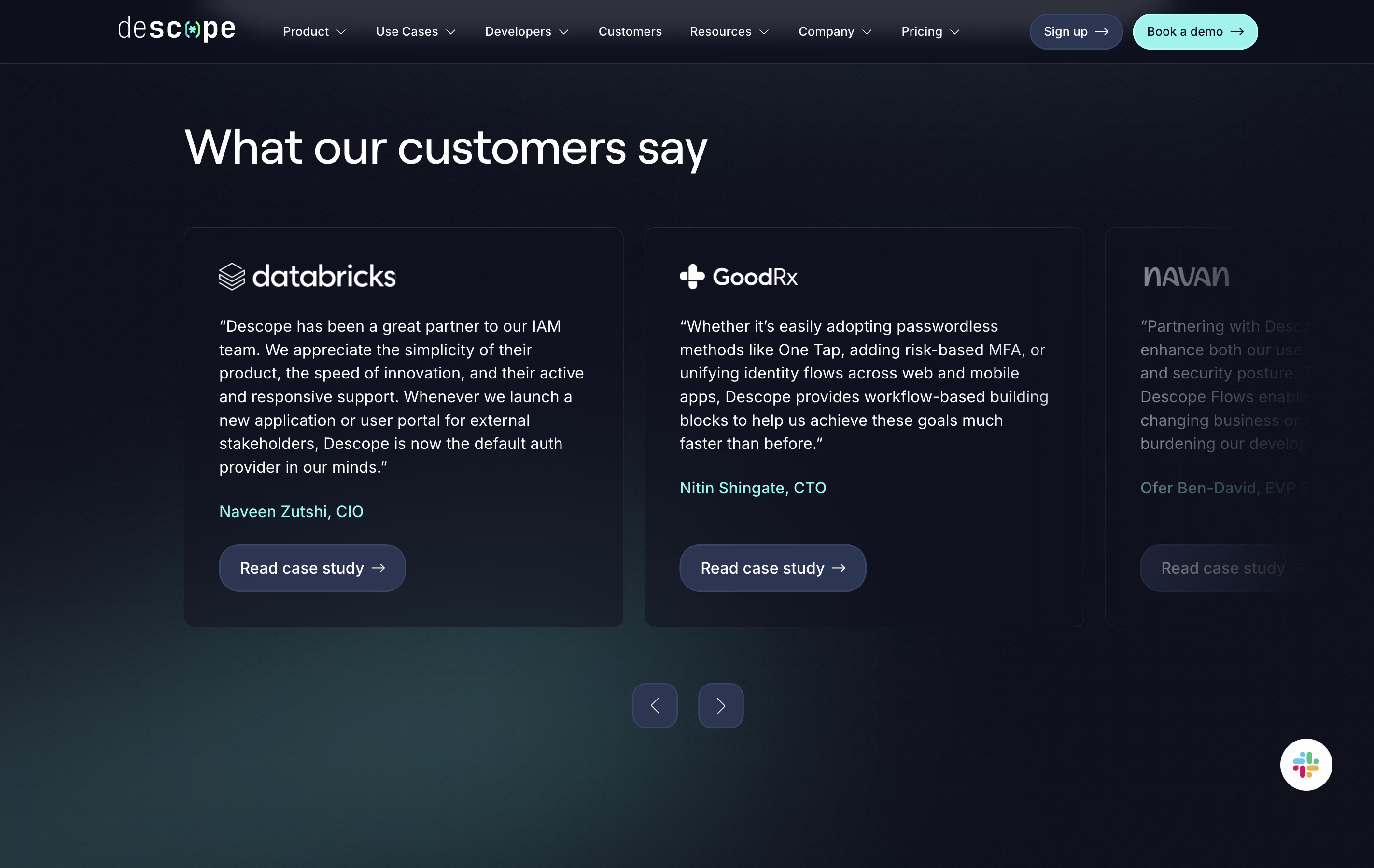Open the Company dropdown
This screenshot has width=1374, height=868.
[x=835, y=32]
